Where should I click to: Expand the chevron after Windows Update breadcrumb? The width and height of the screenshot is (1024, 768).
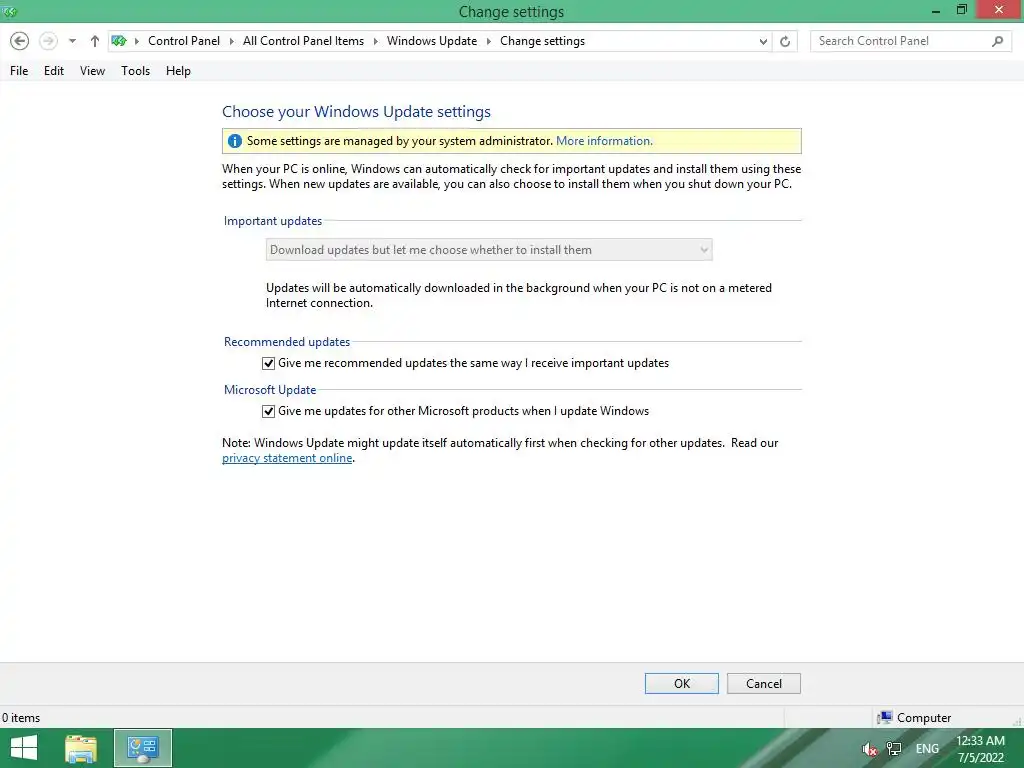coord(488,41)
